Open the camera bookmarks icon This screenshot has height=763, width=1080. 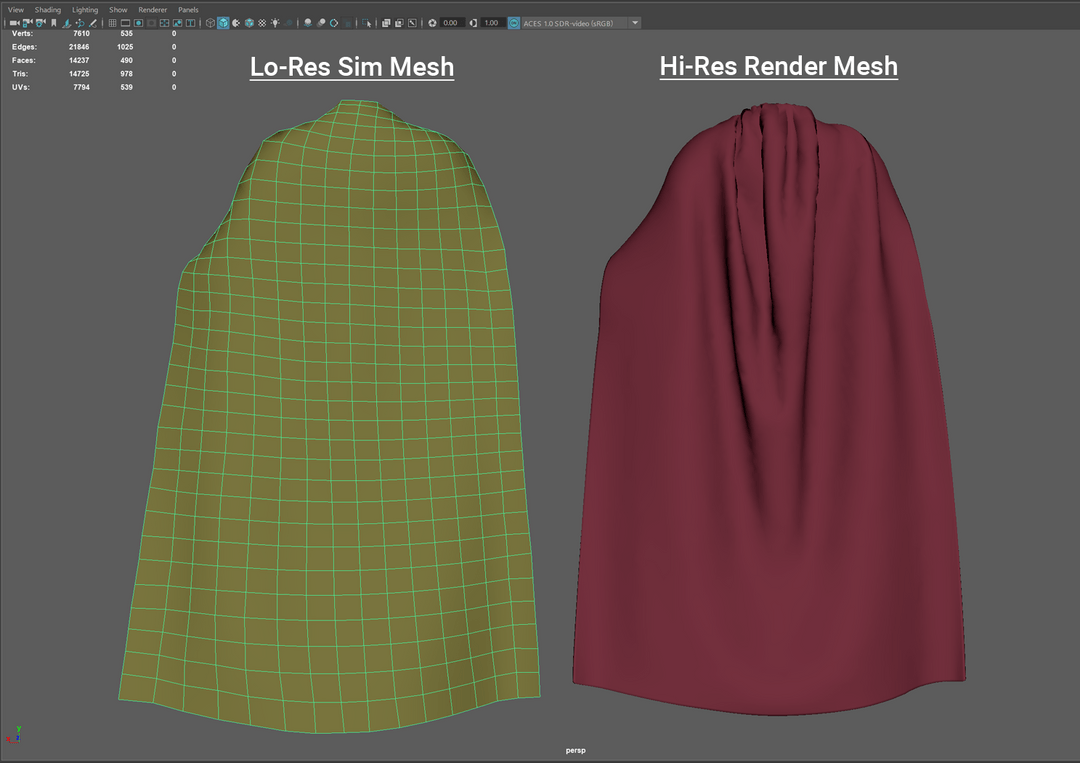pos(53,22)
